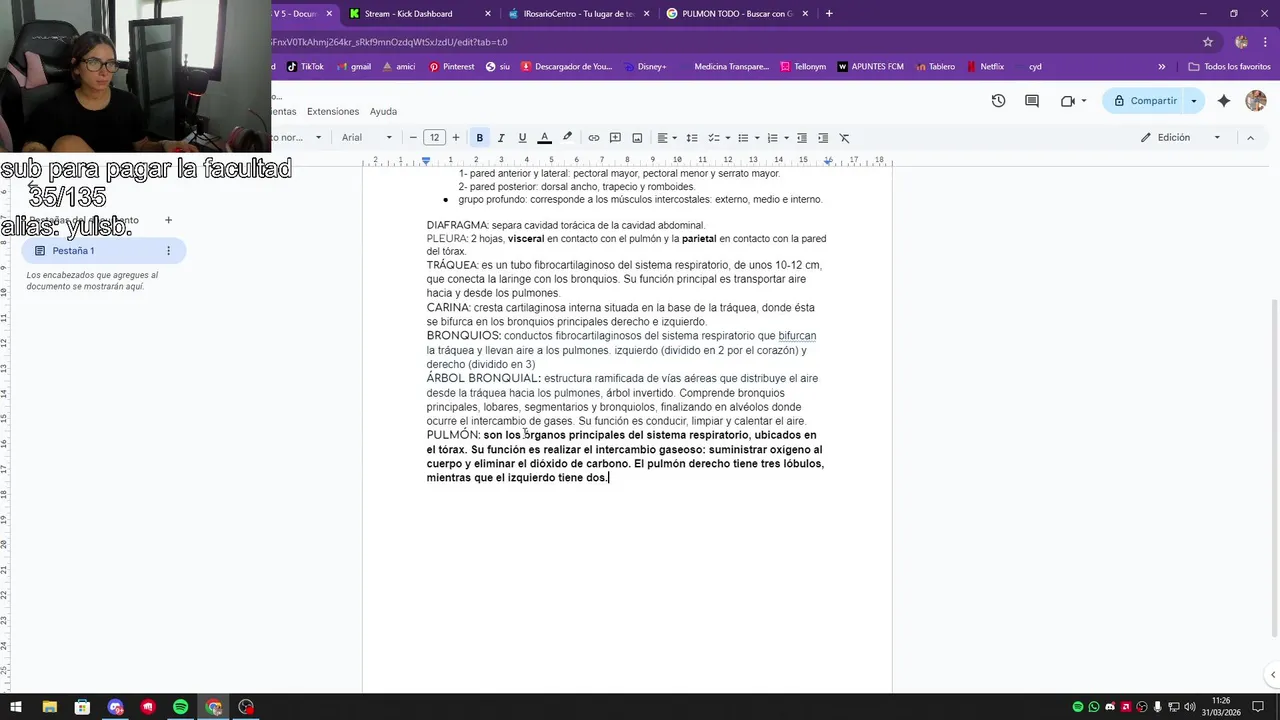Image resolution: width=1280 pixels, height=720 pixels.
Task: Open a new browser tab
Action: pyautogui.click(x=829, y=14)
